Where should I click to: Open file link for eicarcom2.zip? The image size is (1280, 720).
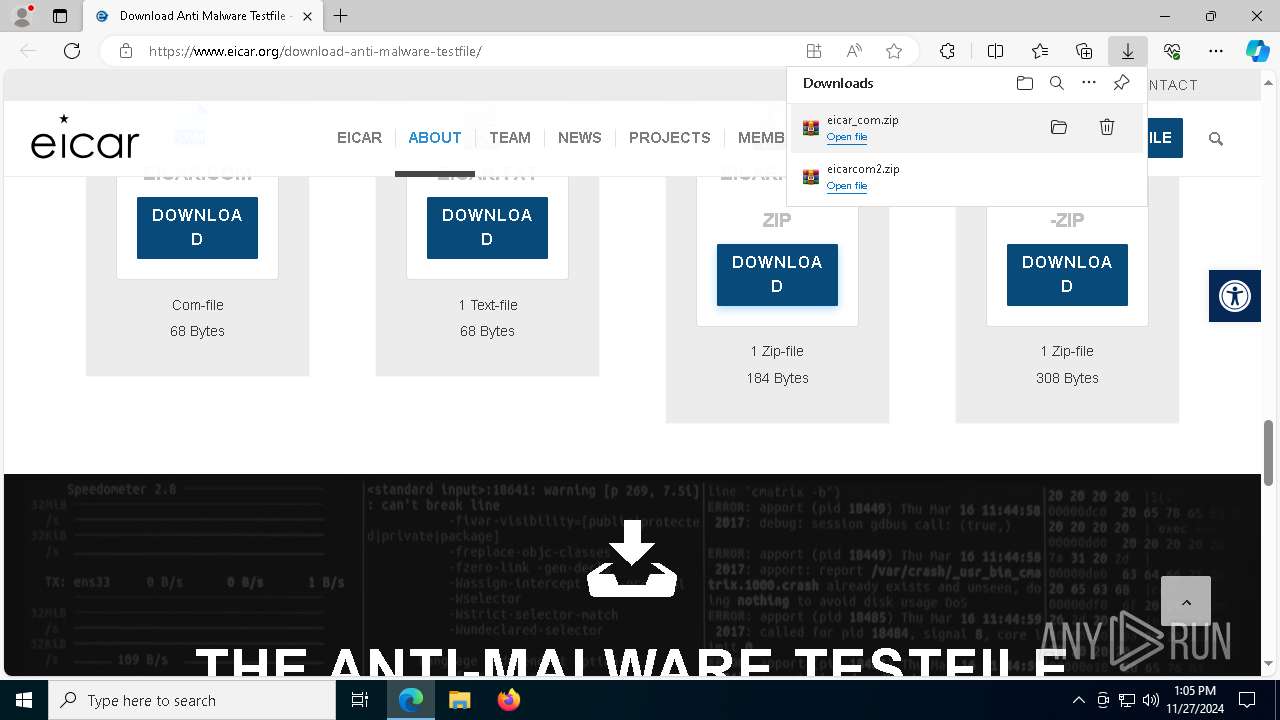pyautogui.click(x=847, y=186)
